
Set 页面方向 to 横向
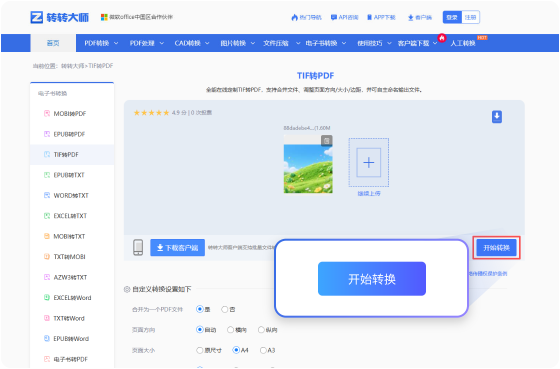(x=230, y=330)
